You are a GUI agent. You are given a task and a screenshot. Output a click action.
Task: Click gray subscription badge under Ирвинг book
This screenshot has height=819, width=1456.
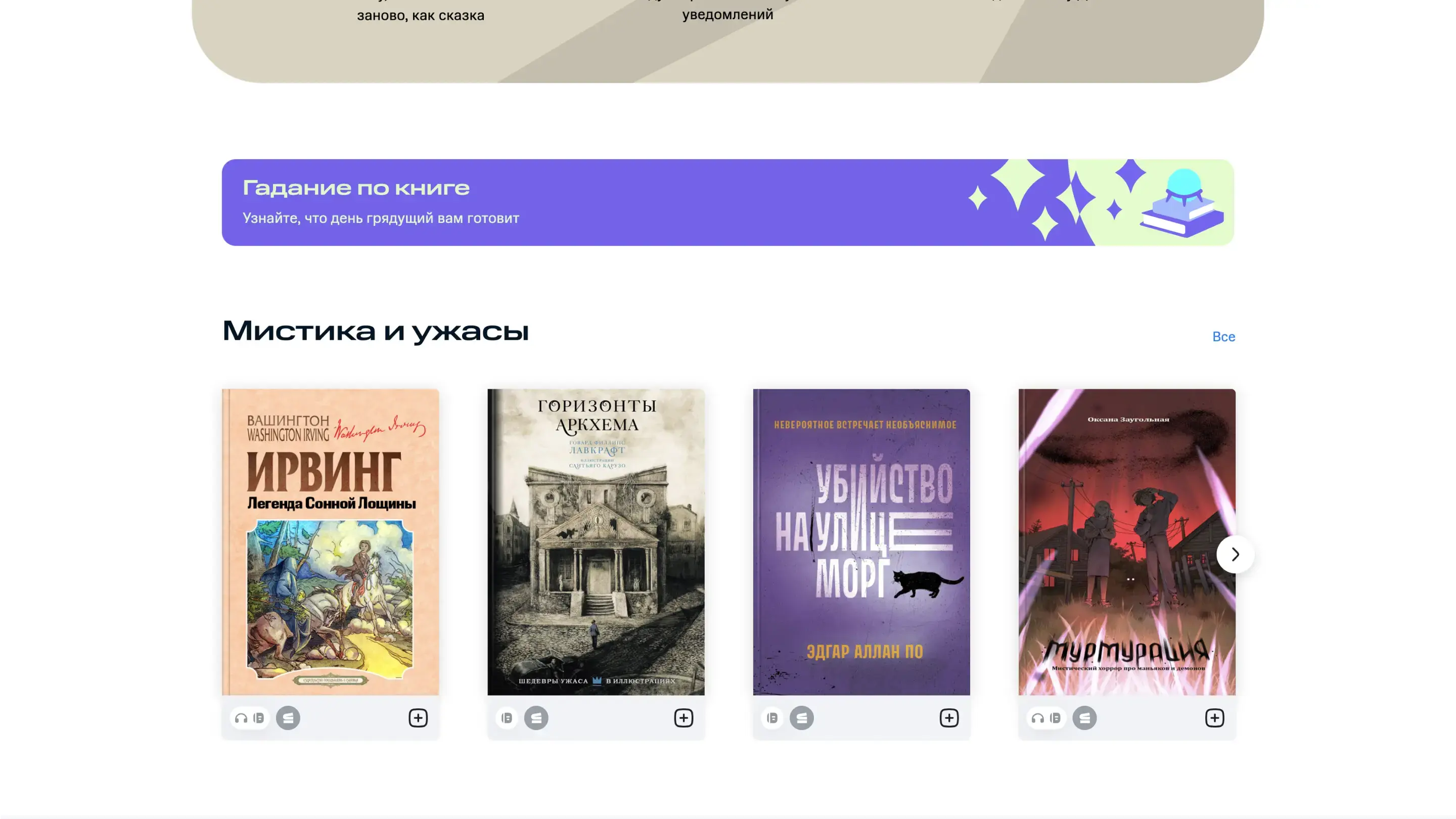point(288,718)
